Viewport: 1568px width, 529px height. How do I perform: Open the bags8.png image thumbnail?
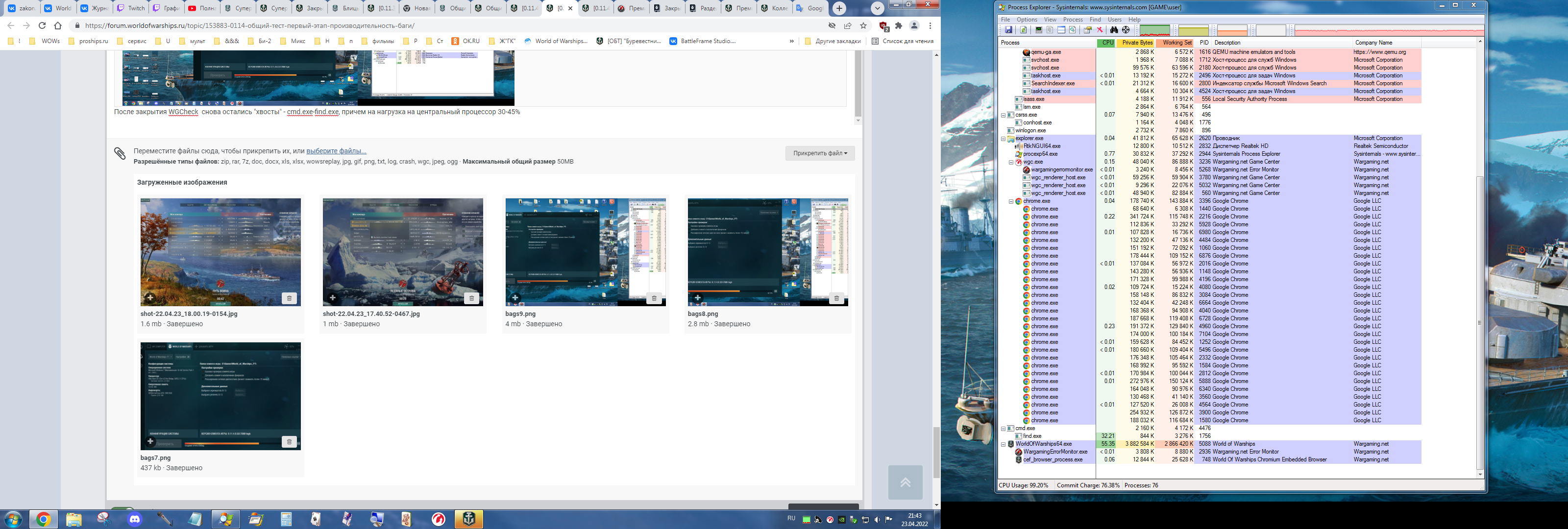[x=767, y=252]
